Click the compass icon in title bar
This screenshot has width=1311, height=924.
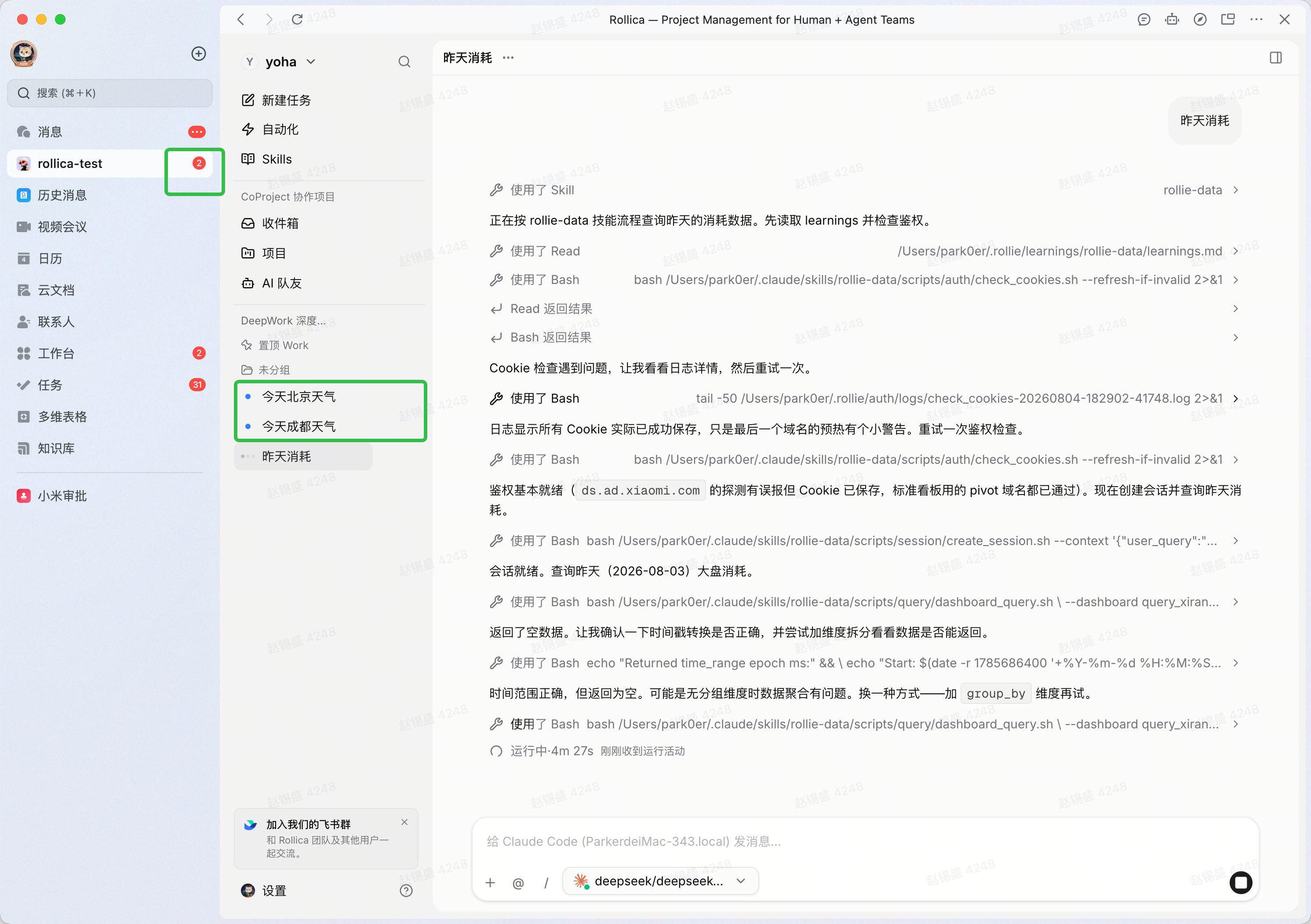click(x=1200, y=19)
